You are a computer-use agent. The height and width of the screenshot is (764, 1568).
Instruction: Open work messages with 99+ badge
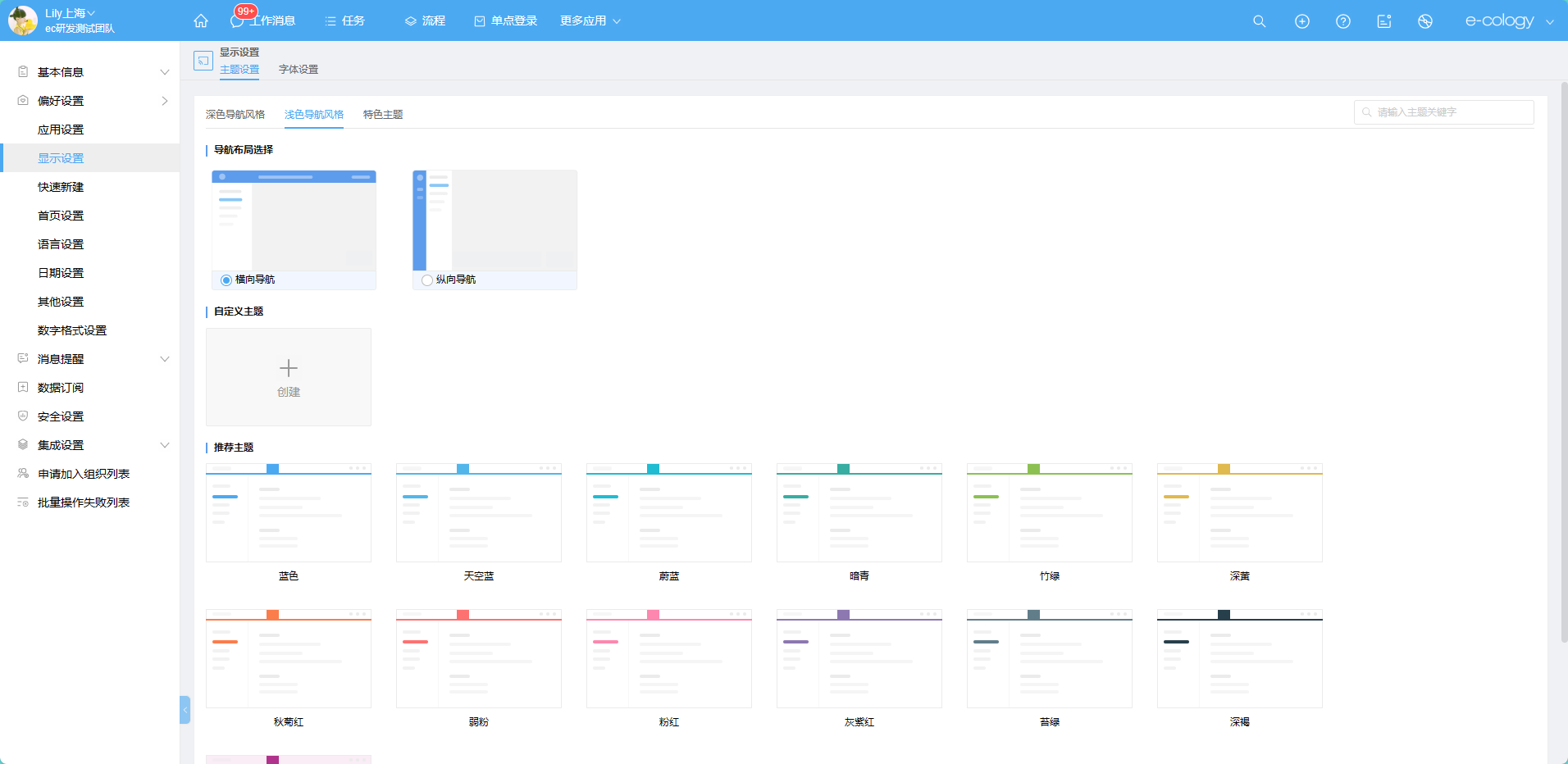pyautogui.click(x=262, y=20)
